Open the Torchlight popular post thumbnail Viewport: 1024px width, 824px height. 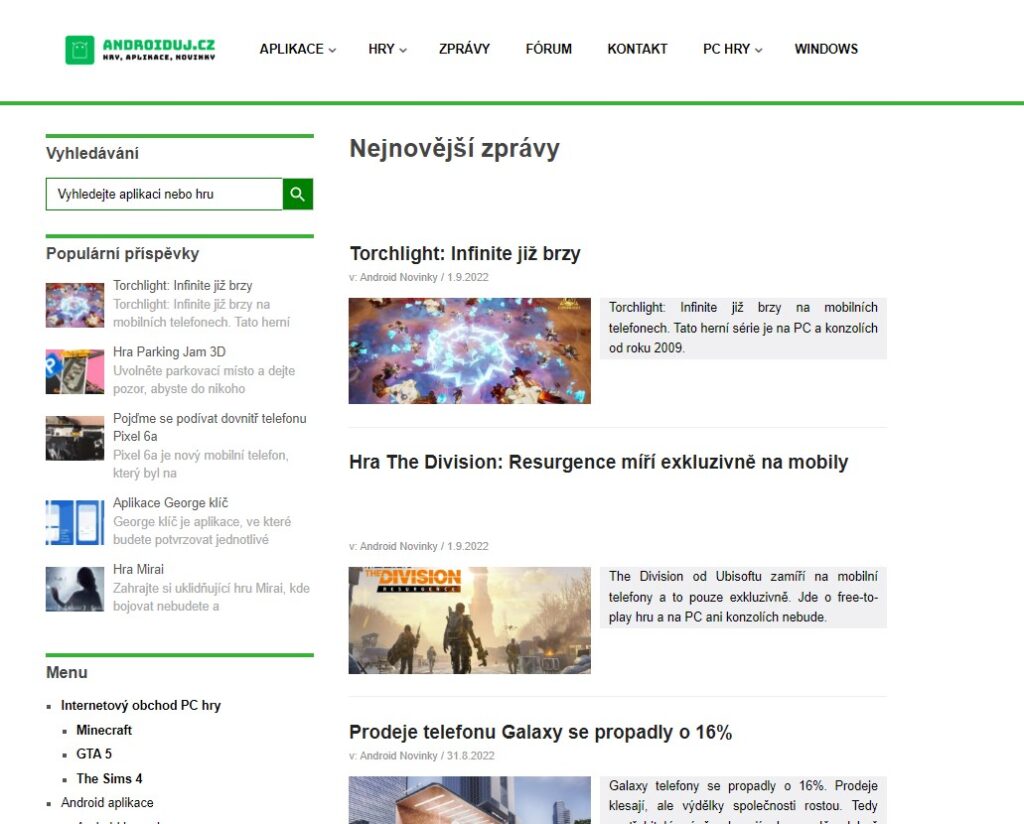[75, 305]
